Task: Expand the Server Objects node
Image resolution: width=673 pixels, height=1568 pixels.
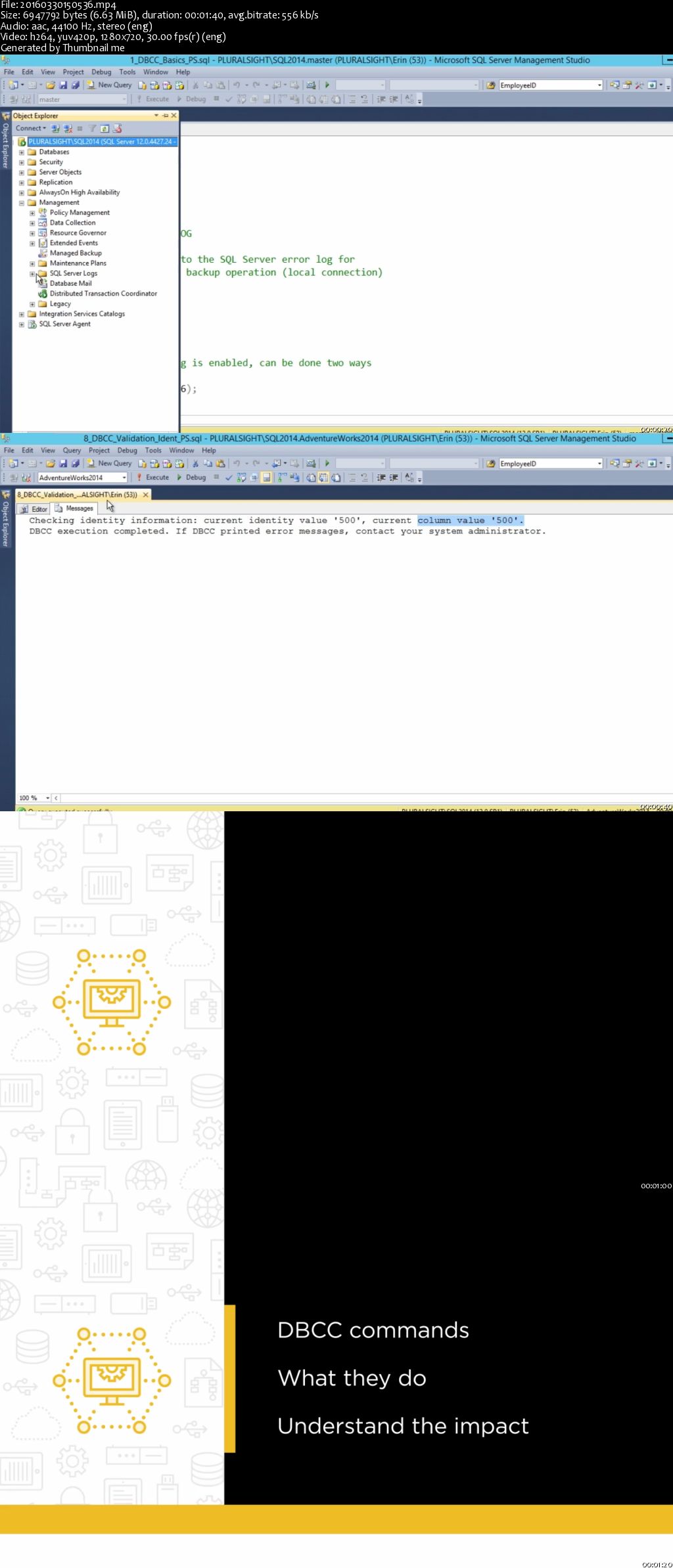Action: (x=22, y=173)
